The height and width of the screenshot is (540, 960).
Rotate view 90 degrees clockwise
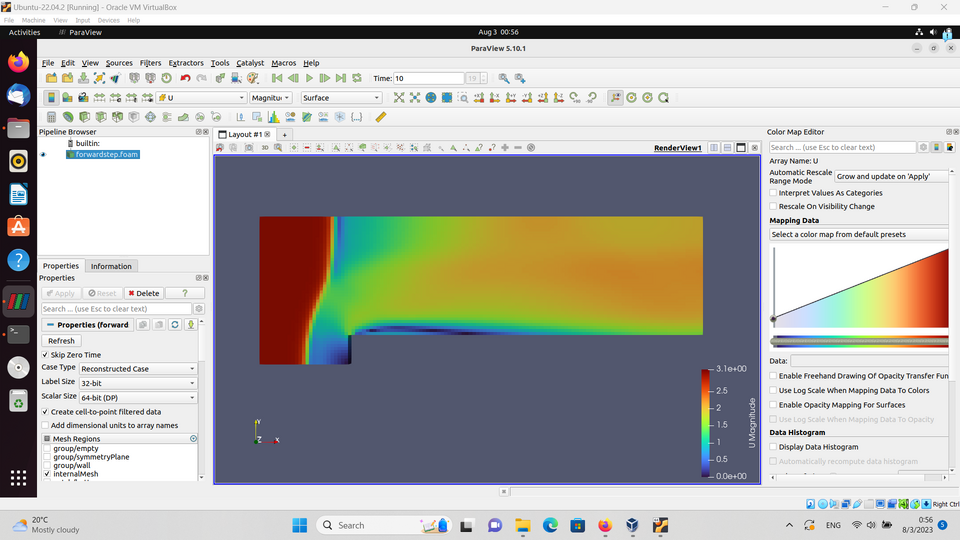[x=574, y=98]
